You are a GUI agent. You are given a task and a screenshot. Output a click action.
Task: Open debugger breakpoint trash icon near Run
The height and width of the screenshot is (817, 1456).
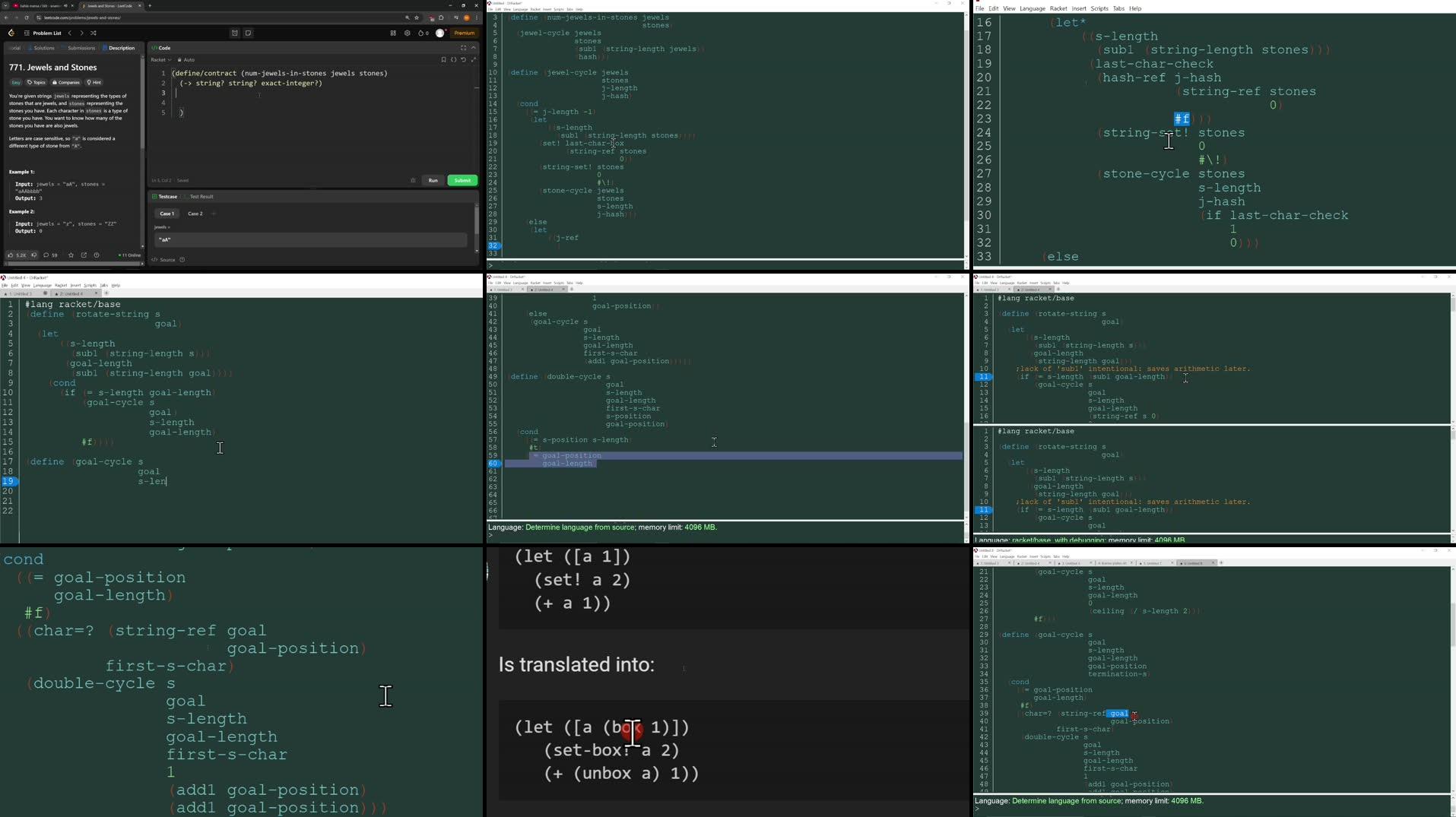(x=413, y=180)
